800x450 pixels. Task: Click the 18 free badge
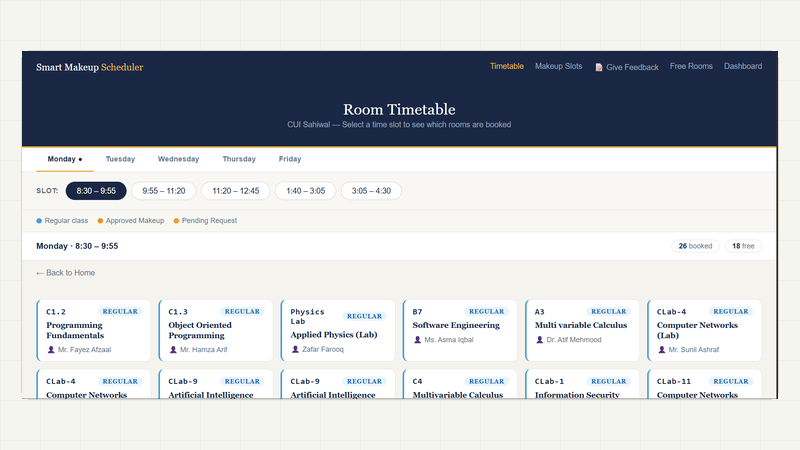[x=743, y=246]
